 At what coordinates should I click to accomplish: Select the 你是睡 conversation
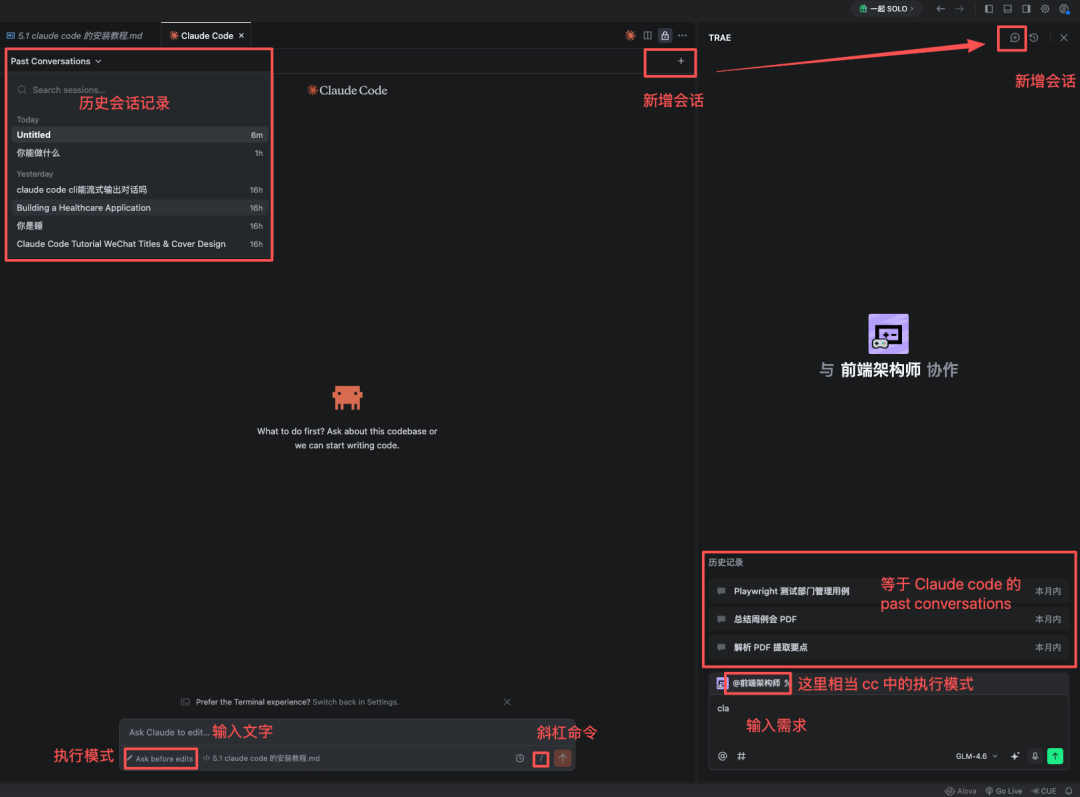pyautogui.click(x=139, y=226)
